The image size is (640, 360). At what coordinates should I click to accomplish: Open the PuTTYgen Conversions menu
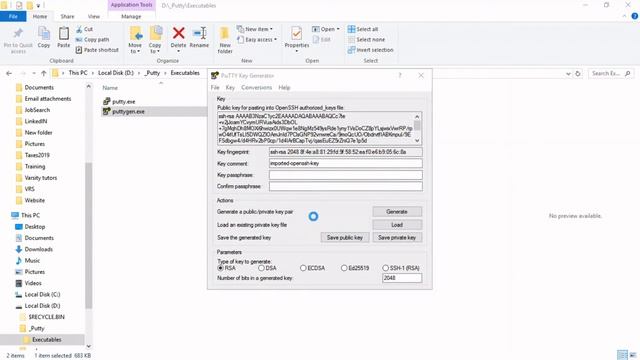(256, 87)
